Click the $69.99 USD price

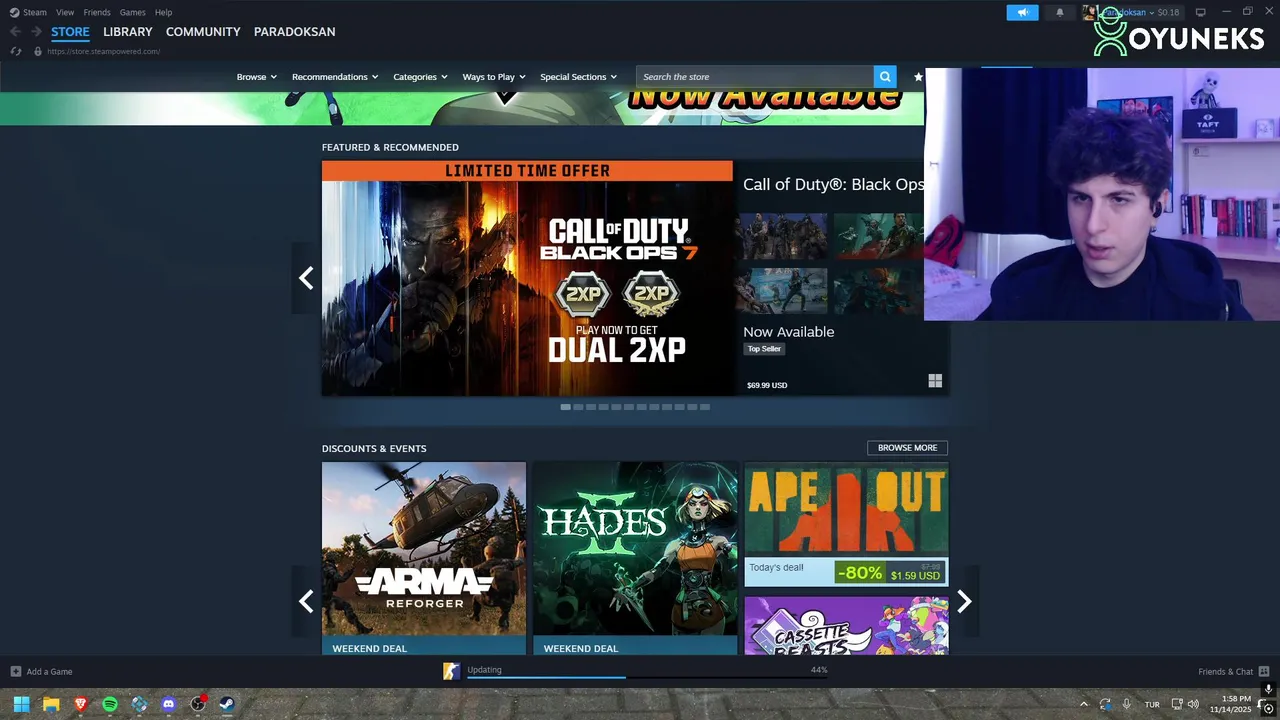pyautogui.click(x=767, y=385)
